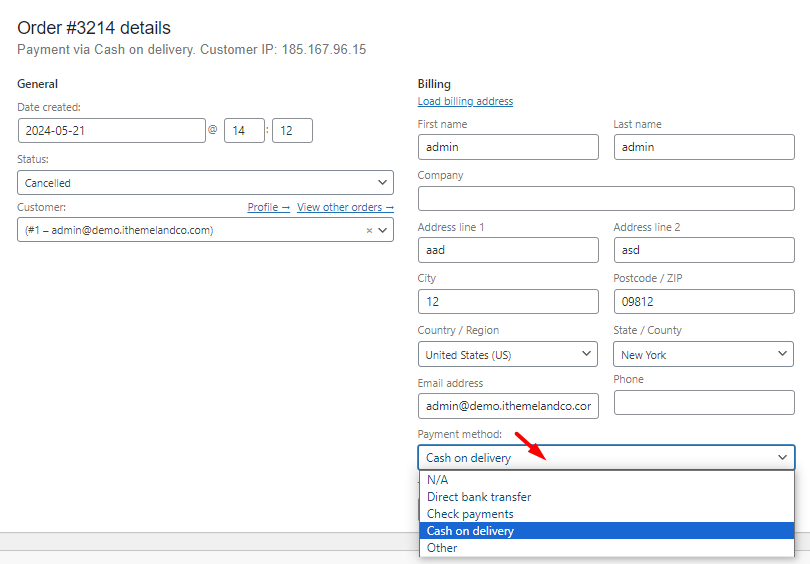Click the Load billing address link
This screenshot has width=810, height=564.
(465, 101)
